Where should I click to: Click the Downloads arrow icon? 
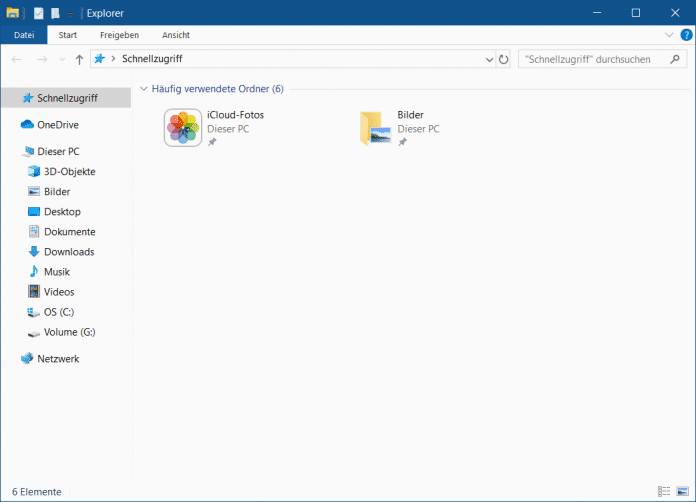click(x=34, y=252)
